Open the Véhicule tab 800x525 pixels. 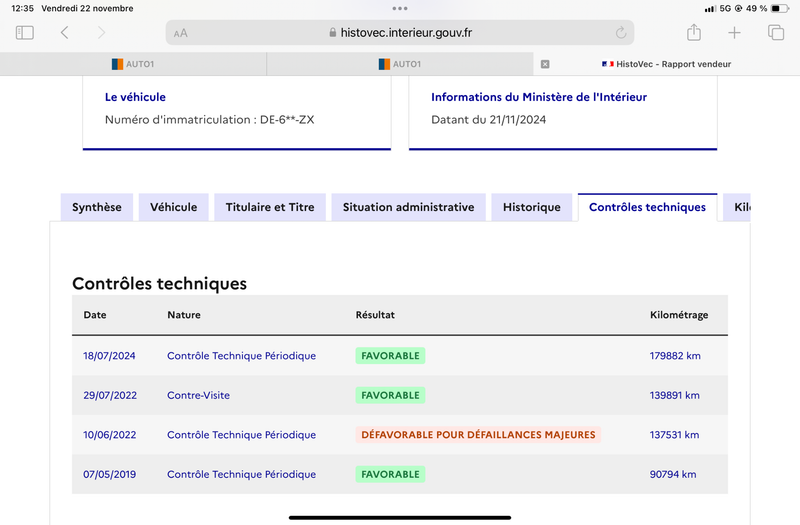(173, 207)
